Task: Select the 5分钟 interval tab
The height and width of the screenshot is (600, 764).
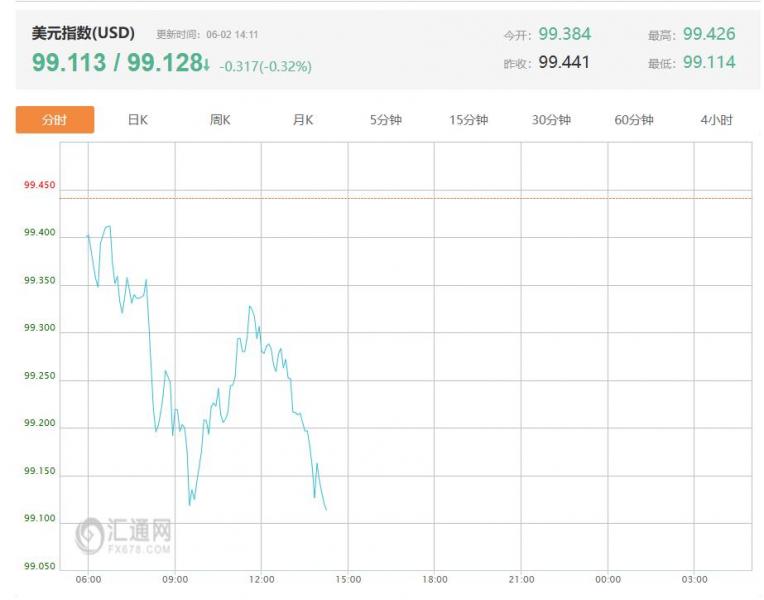Action: pos(385,119)
